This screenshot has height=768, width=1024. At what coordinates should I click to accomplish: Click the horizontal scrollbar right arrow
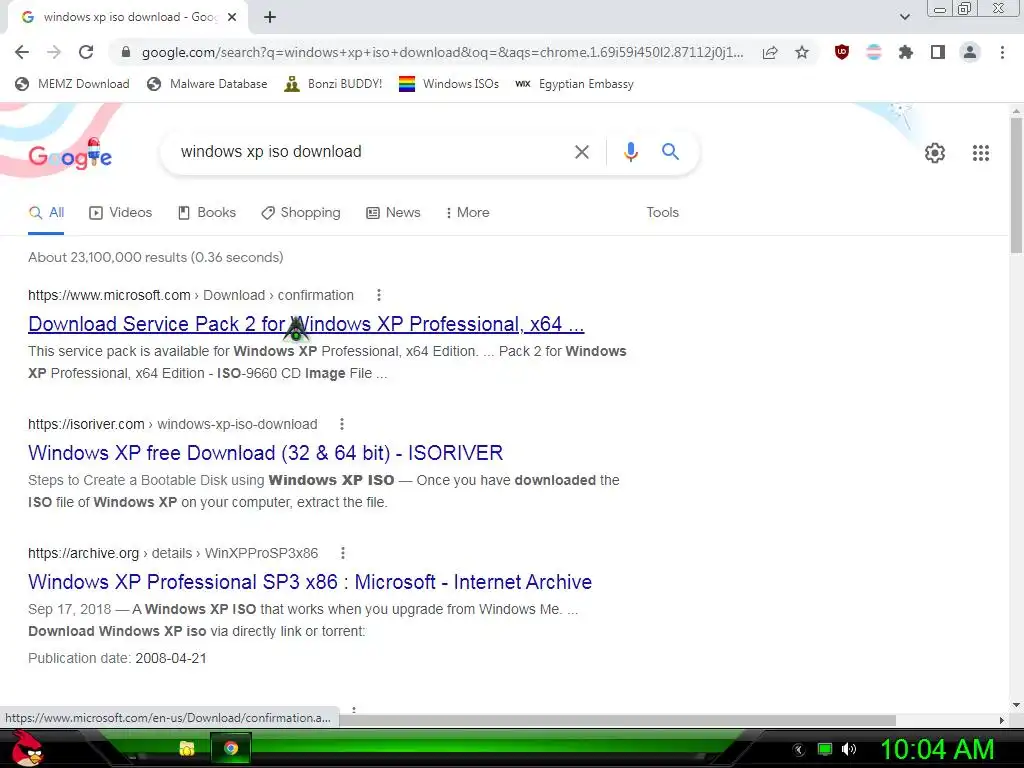point(1002,720)
